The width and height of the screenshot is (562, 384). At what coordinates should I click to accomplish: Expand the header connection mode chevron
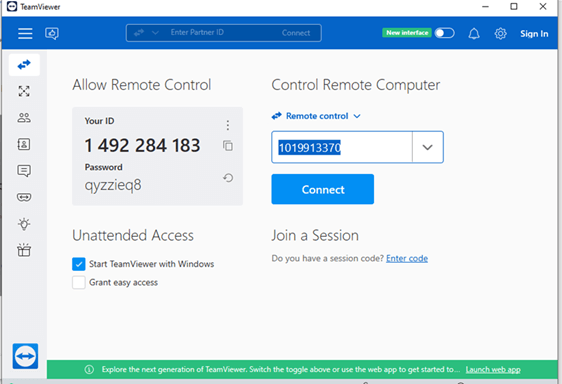tap(155, 33)
